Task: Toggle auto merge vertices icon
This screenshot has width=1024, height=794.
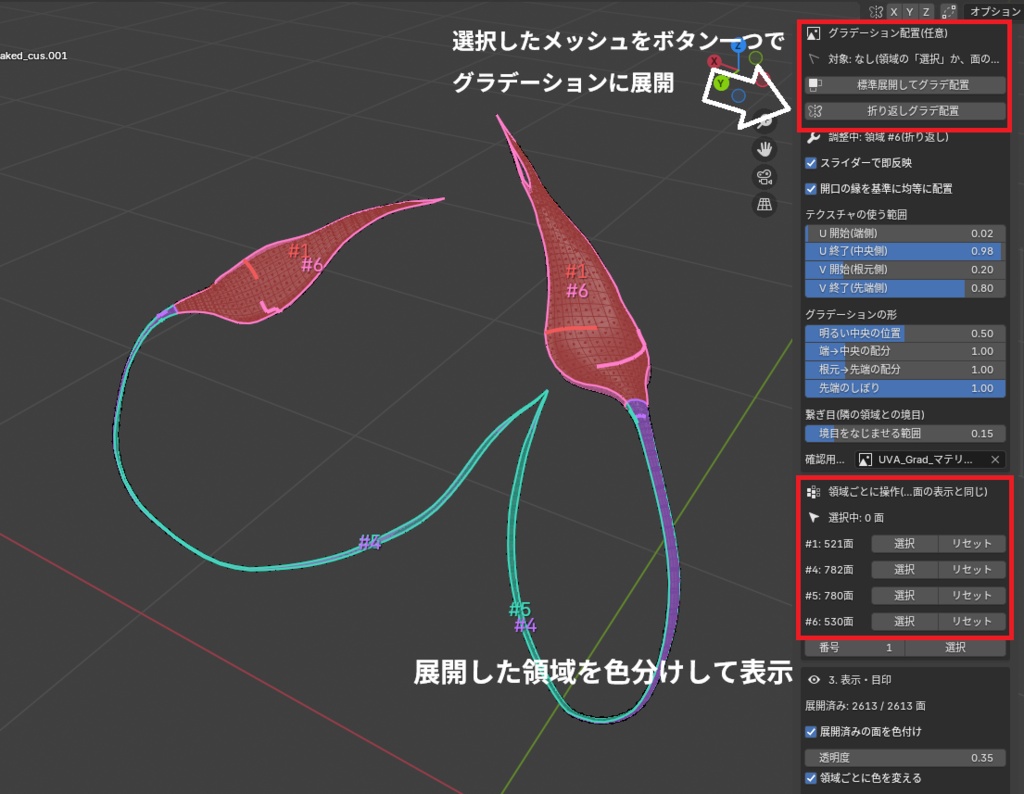Action: point(948,11)
